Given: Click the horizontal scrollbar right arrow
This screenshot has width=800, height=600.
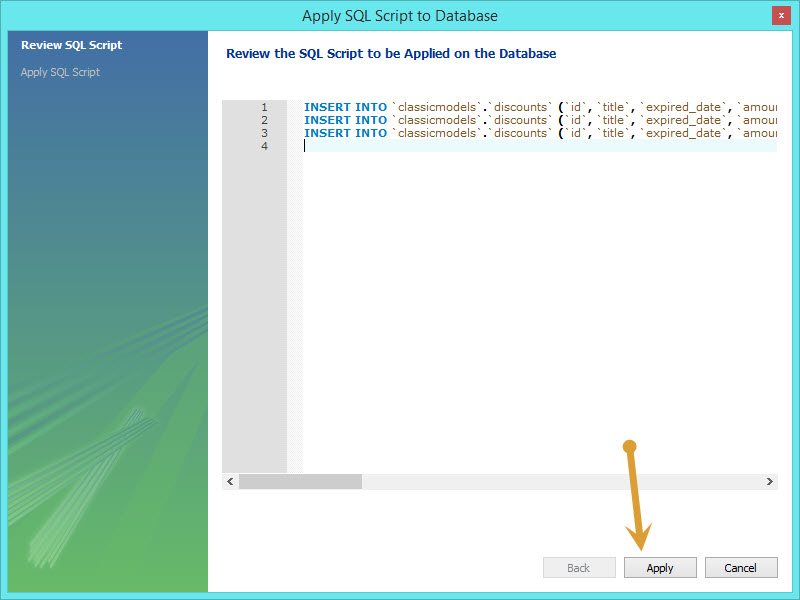Looking at the screenshot, I should click(x=769, y=481).
